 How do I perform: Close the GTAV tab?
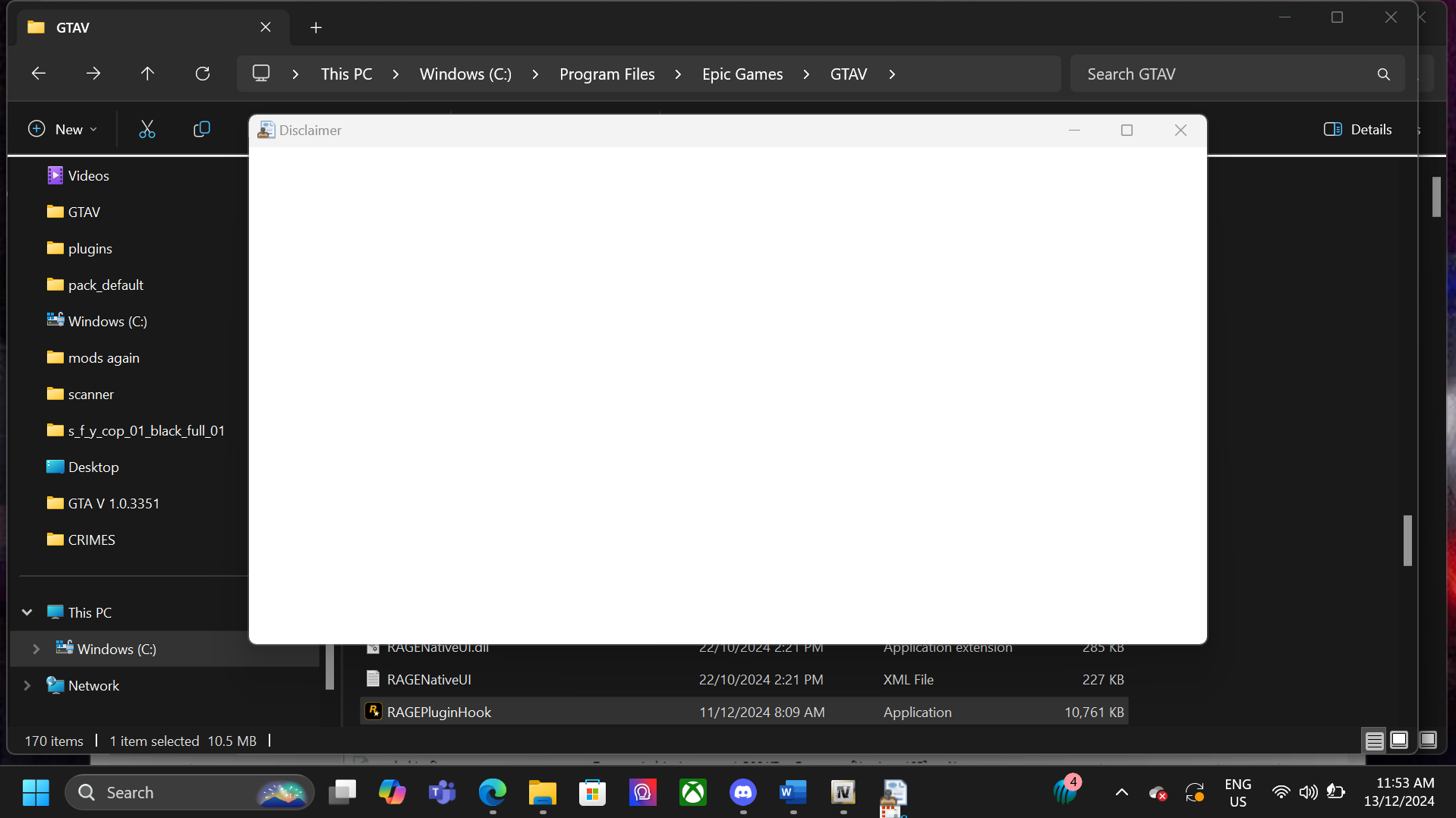point(266,27)
